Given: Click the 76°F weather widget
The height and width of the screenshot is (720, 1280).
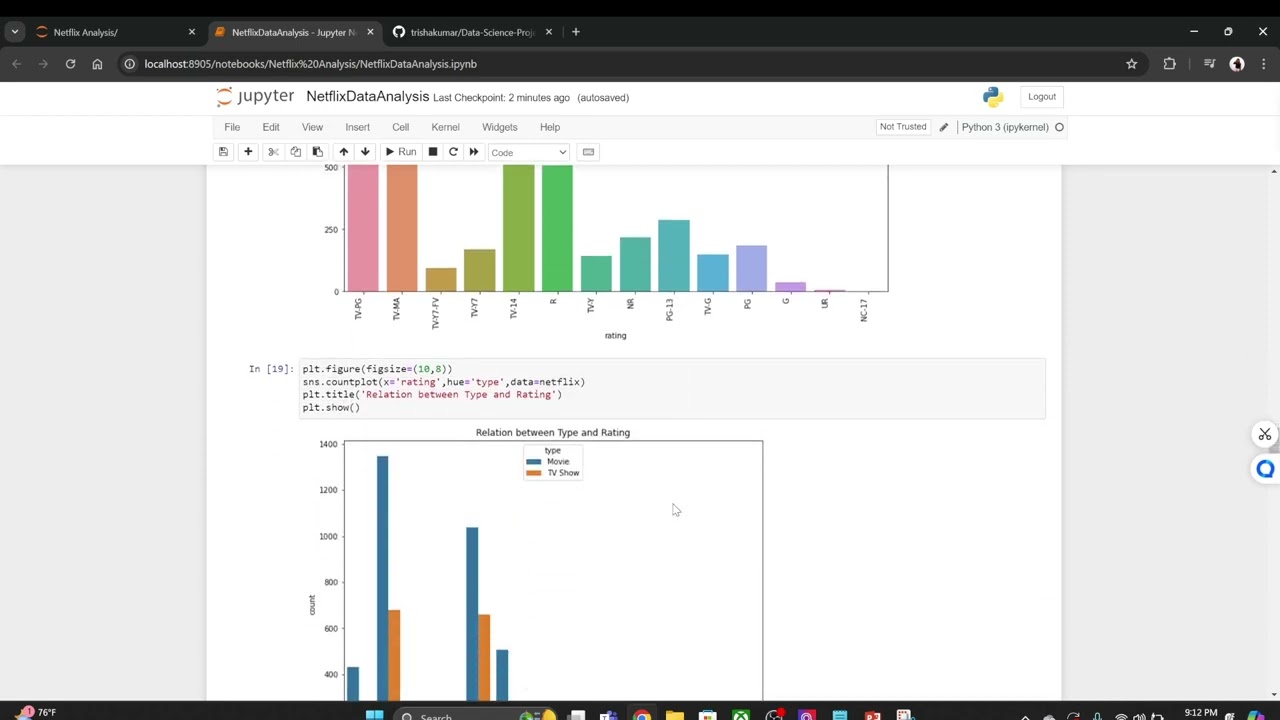Looking at the screenshot, I should tap(35, 713).
